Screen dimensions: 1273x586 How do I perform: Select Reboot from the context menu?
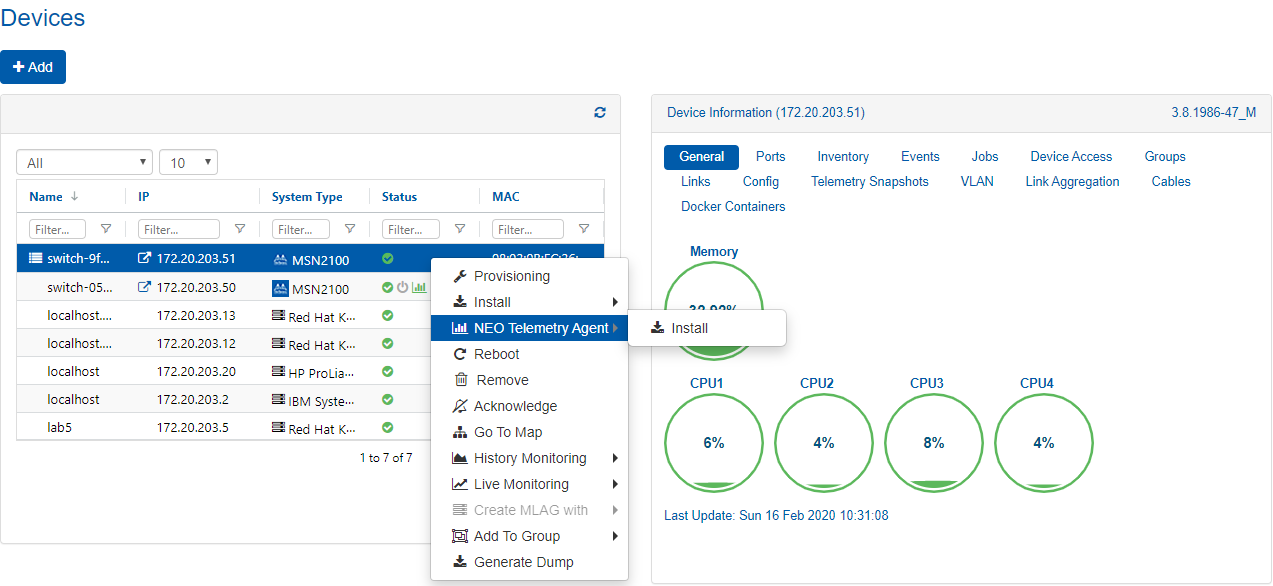tap(496, 354)
